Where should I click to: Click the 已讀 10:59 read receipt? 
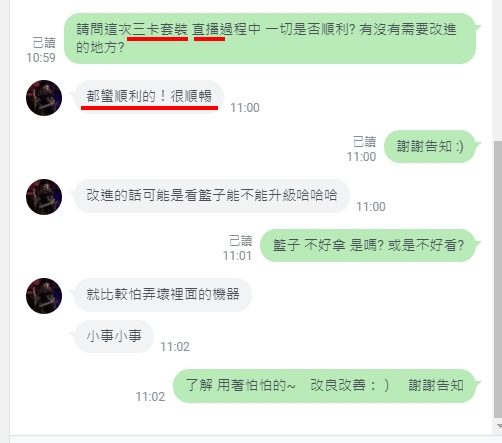[x=42, y=50]
